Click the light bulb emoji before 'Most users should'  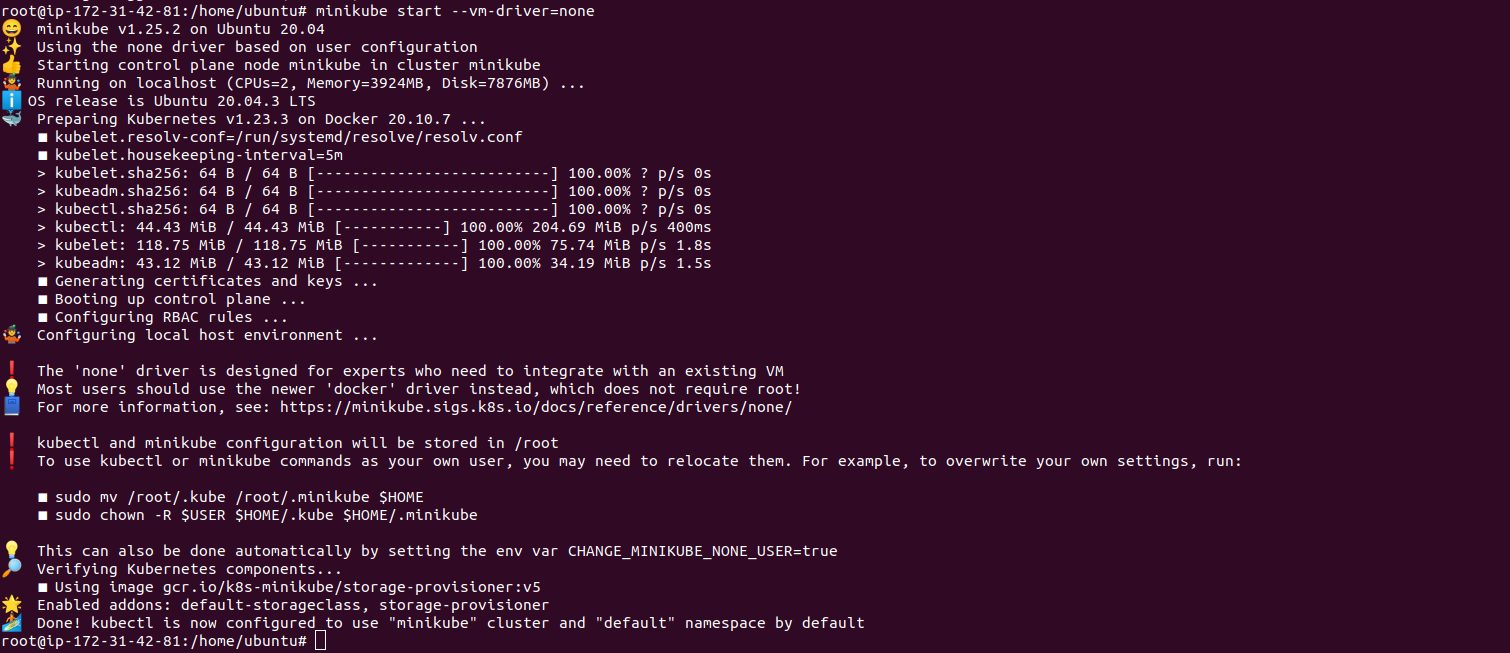click(11, 389)
